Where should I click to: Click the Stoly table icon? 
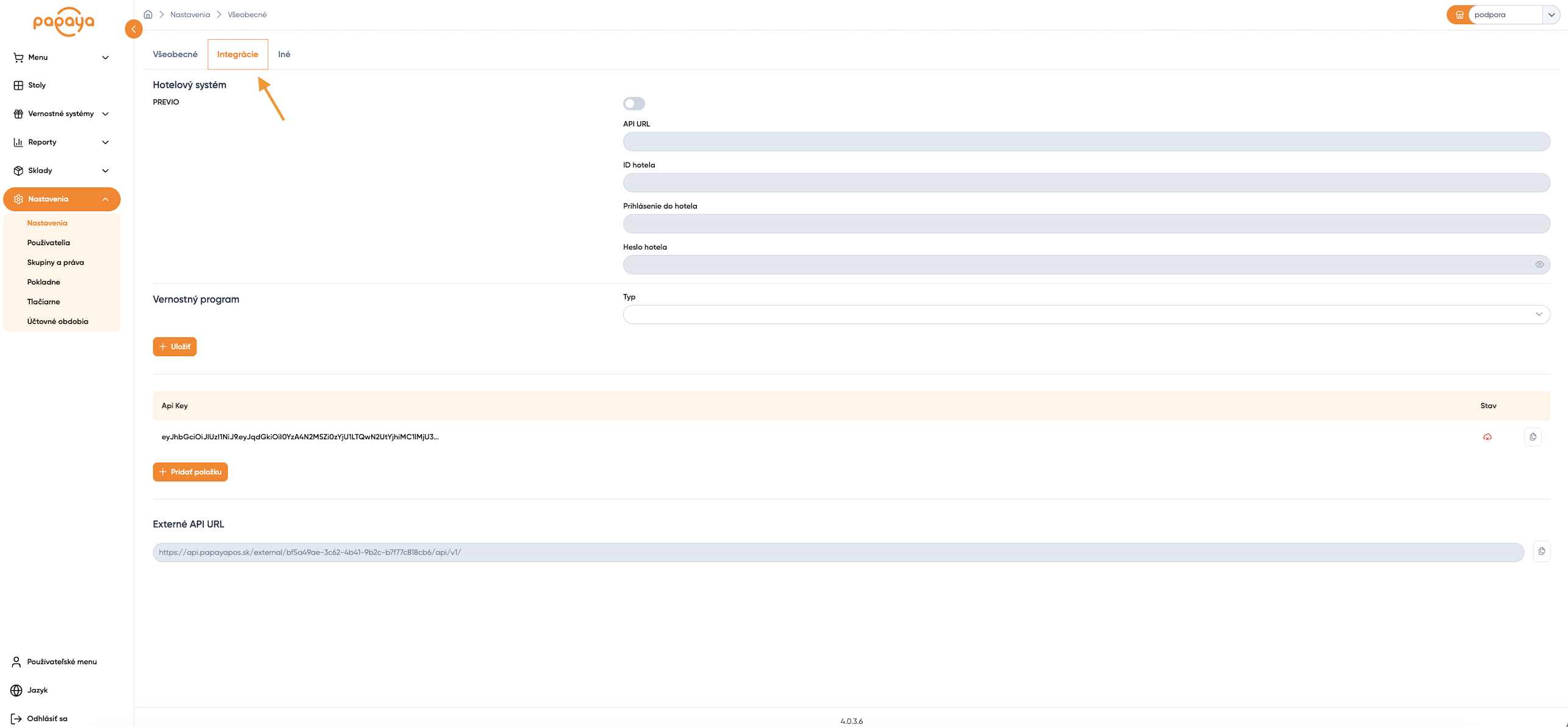pos(18,85)
